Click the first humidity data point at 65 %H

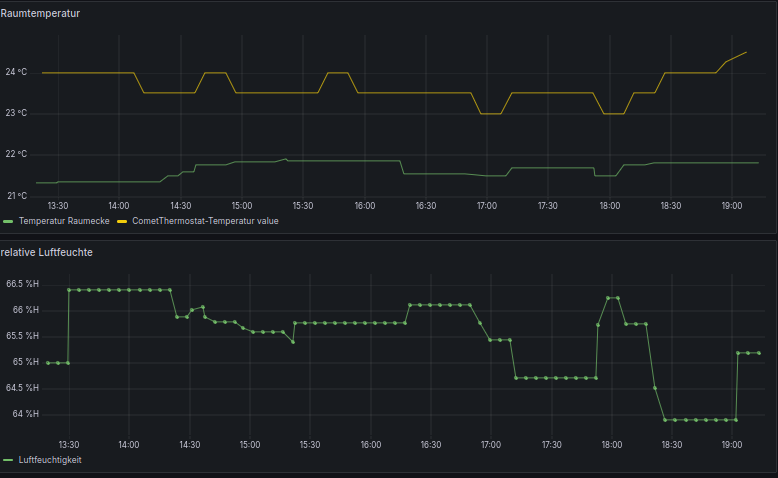pyautogui.click(x=48, y=363)
